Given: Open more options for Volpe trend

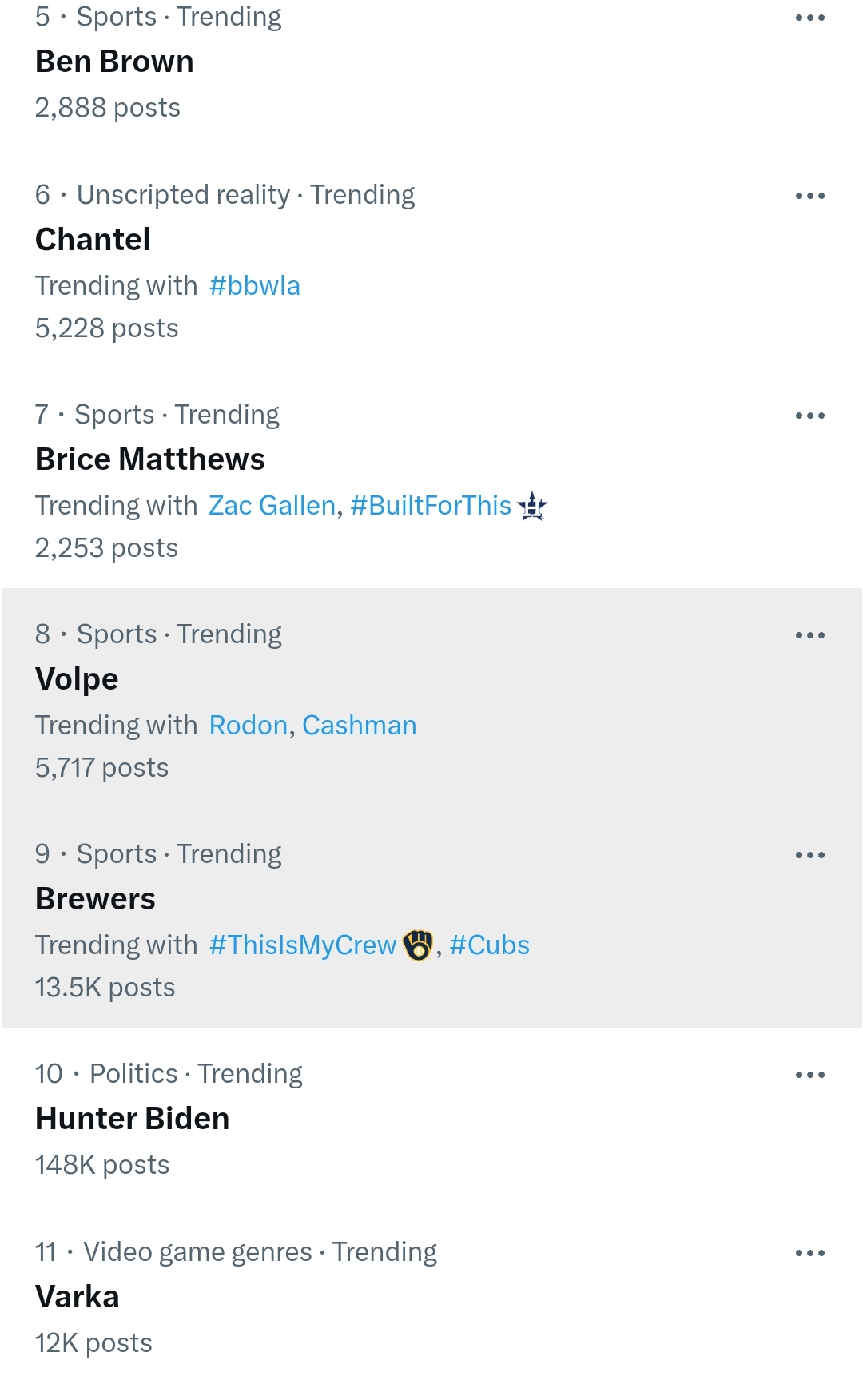Looking at the screenshot, I should click(809, 635).
